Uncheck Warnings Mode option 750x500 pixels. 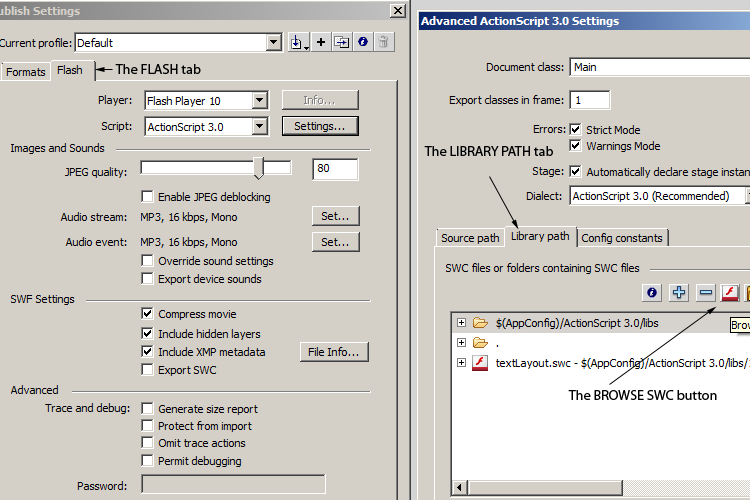pos(575,145)
